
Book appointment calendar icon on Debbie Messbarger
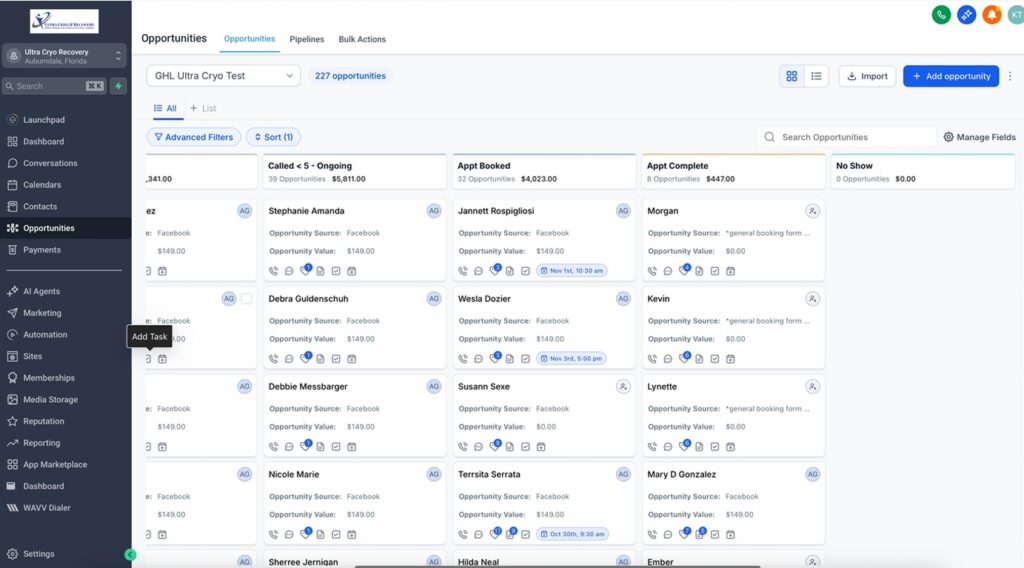coord(351,447)
